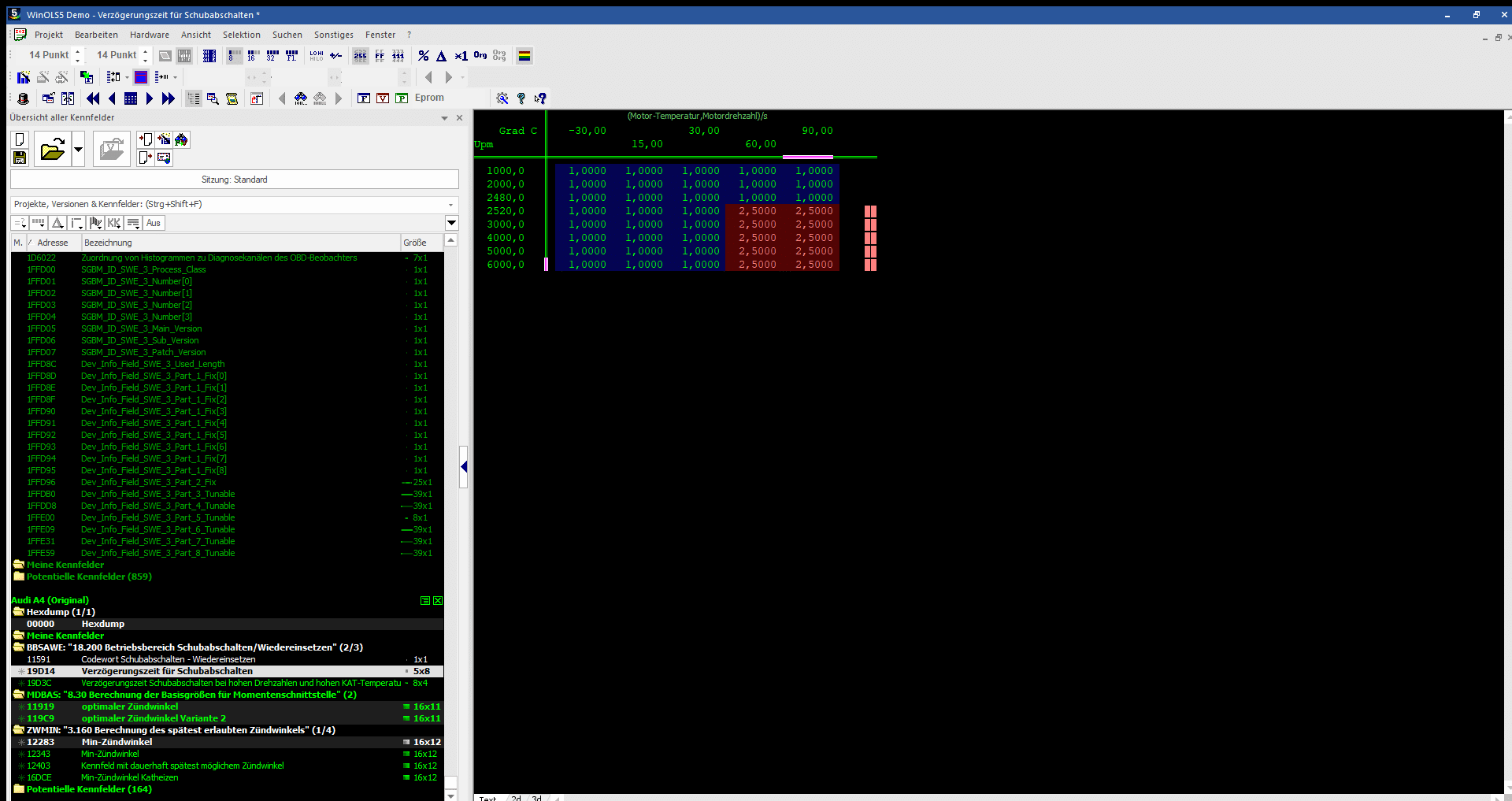The height and width of the screenshot is (801, 1512).
Task: Click the Sitzung: Standard button
Action: (234, 180)
